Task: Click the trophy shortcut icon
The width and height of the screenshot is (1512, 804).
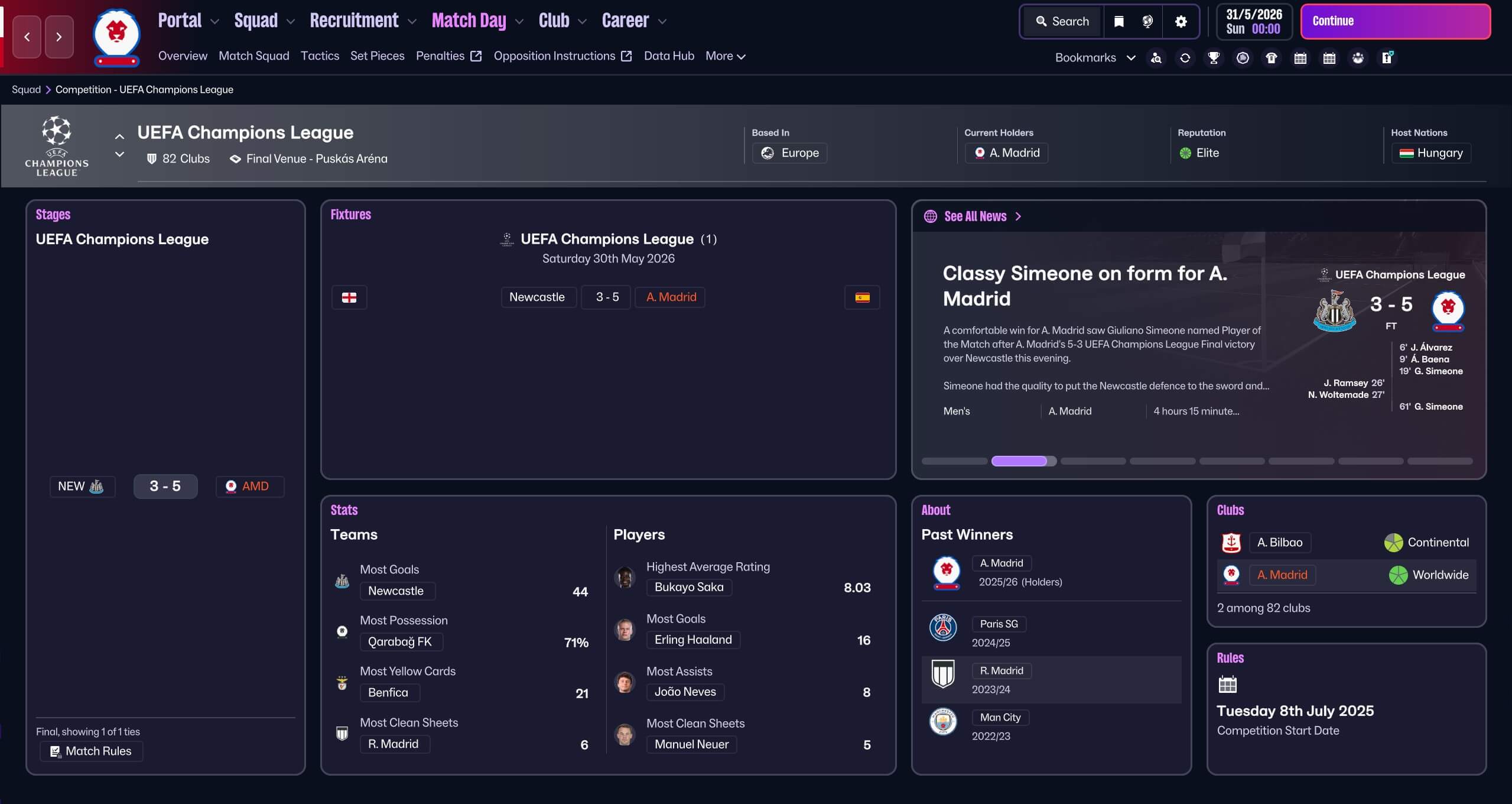Action: coord(1214,58)
